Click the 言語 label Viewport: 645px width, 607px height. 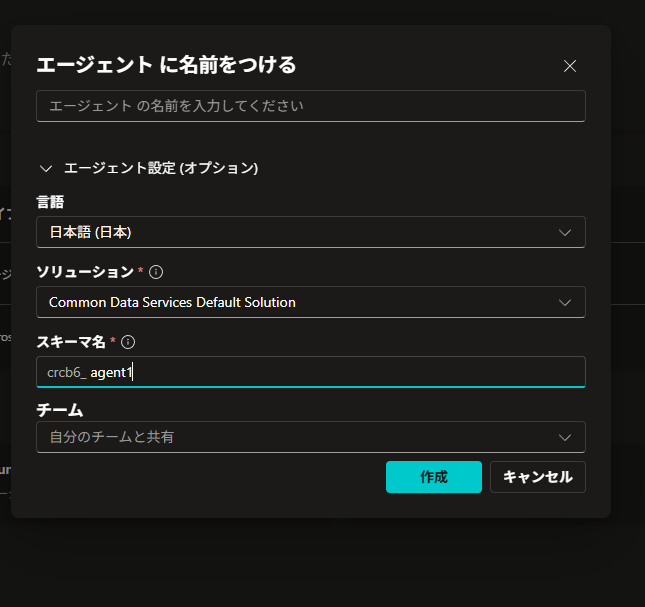click(x=50, y=202)
